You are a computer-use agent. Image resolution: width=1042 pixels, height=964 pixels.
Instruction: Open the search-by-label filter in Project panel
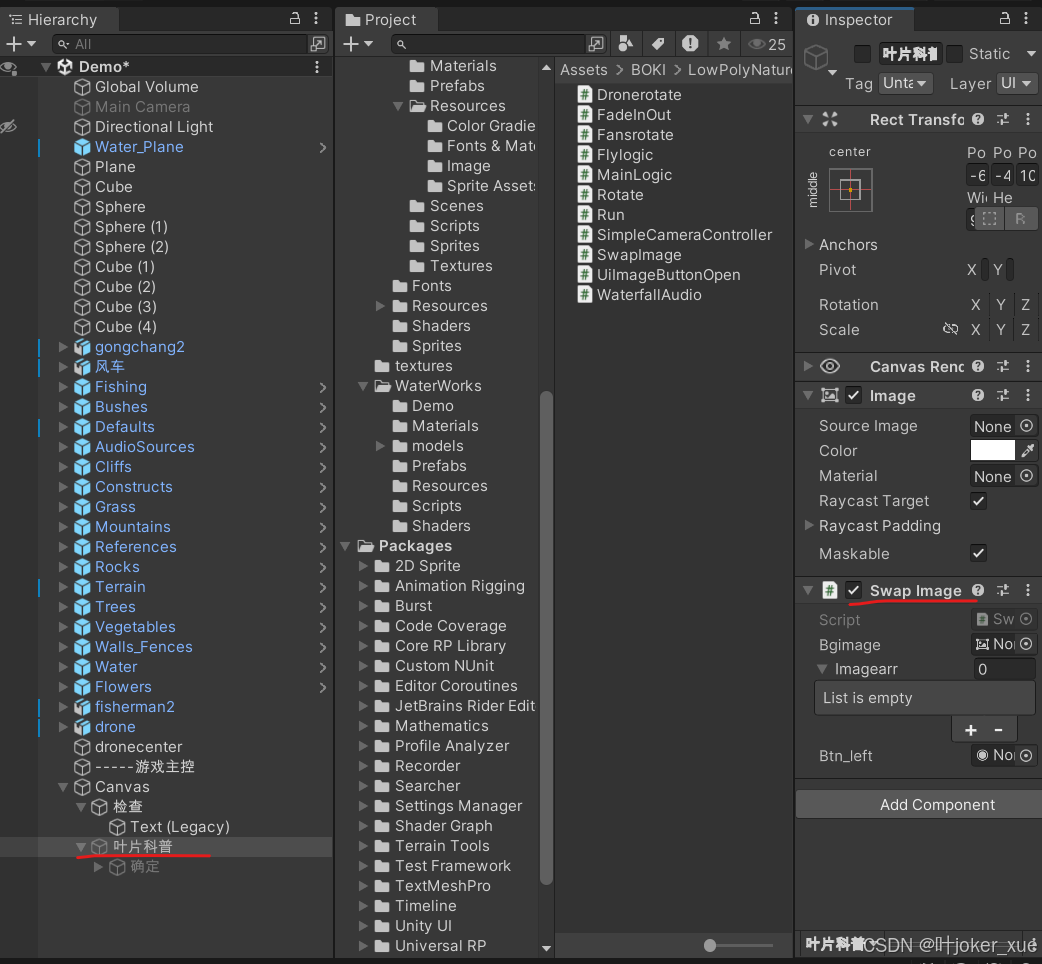click(657, 44)
